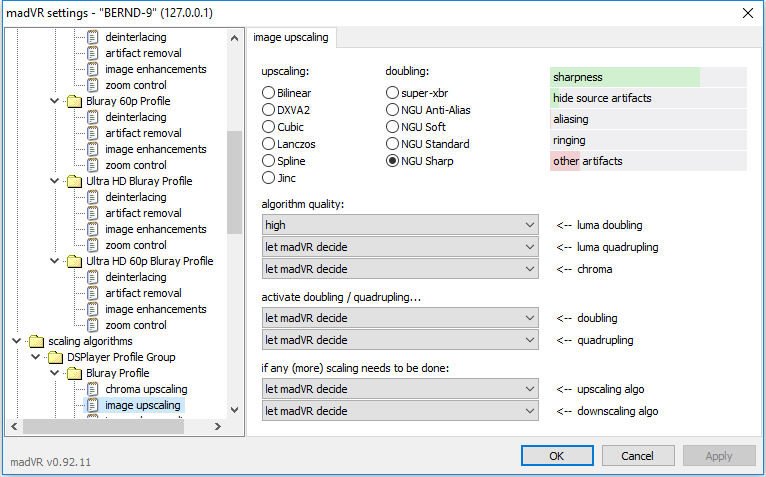
Task: Click the aliasing indicator bar
Action: coord(648,119)
